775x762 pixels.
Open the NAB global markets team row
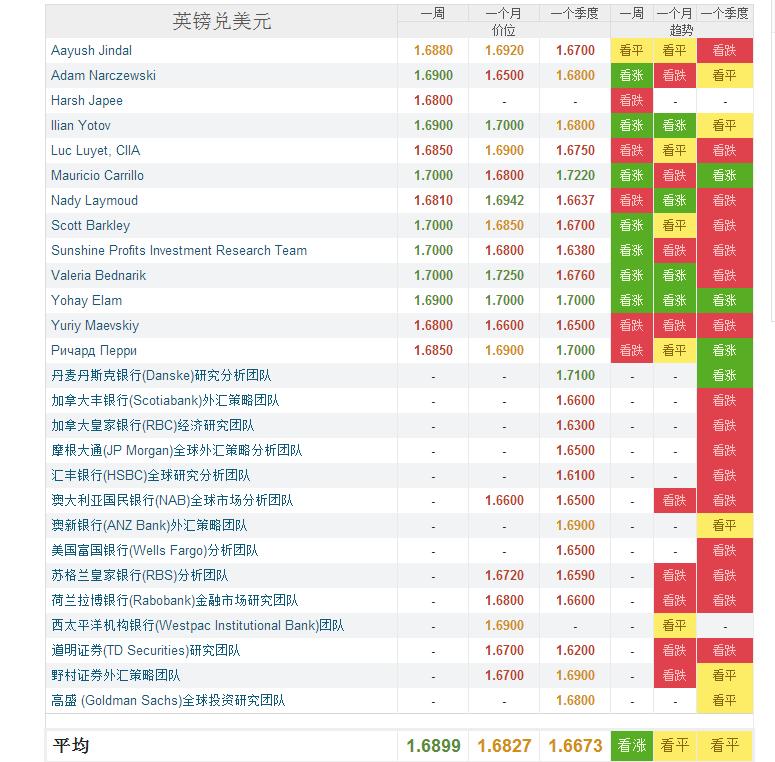coord(172,500)
